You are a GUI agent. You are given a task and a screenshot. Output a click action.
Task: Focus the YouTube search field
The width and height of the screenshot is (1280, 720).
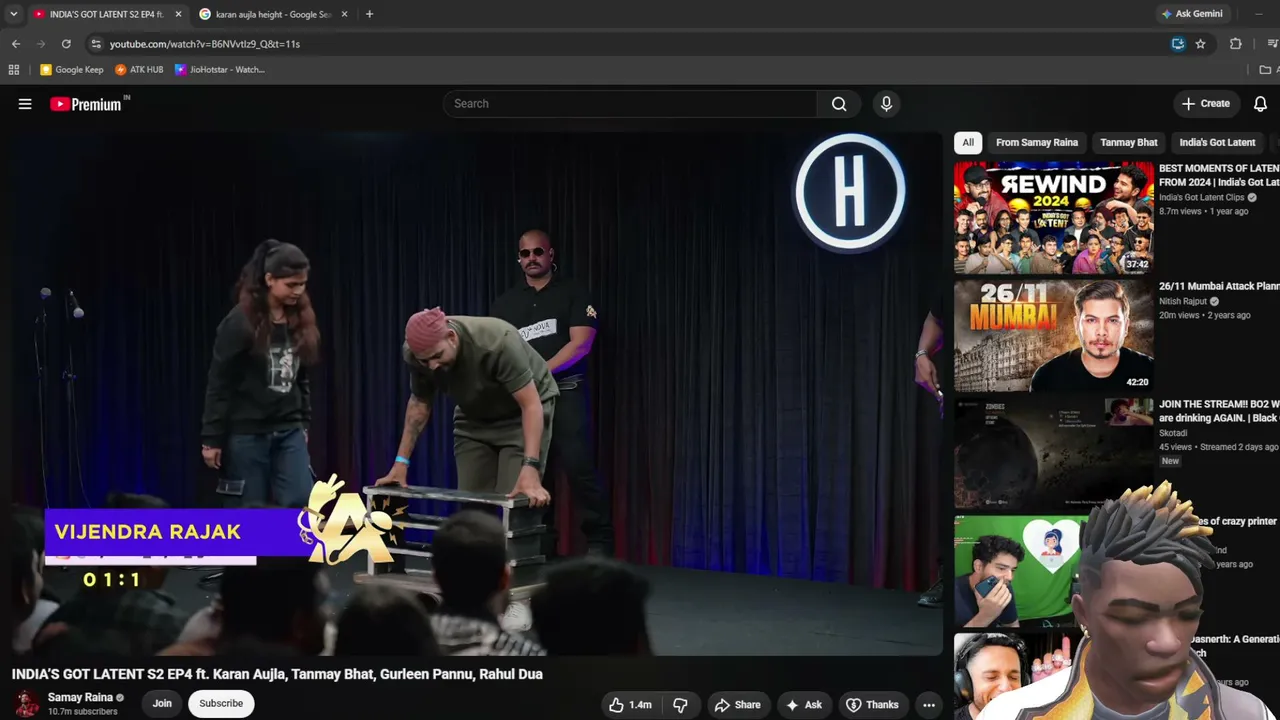630,104
